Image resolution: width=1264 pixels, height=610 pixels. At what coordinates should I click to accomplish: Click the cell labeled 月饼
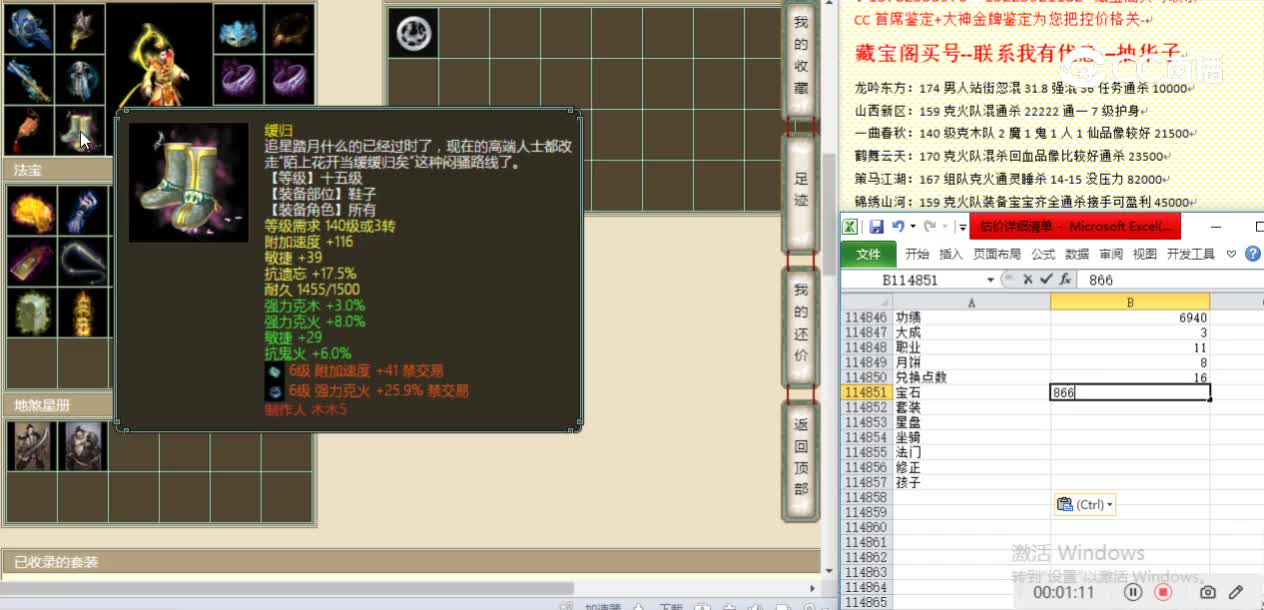pos(971,363)
